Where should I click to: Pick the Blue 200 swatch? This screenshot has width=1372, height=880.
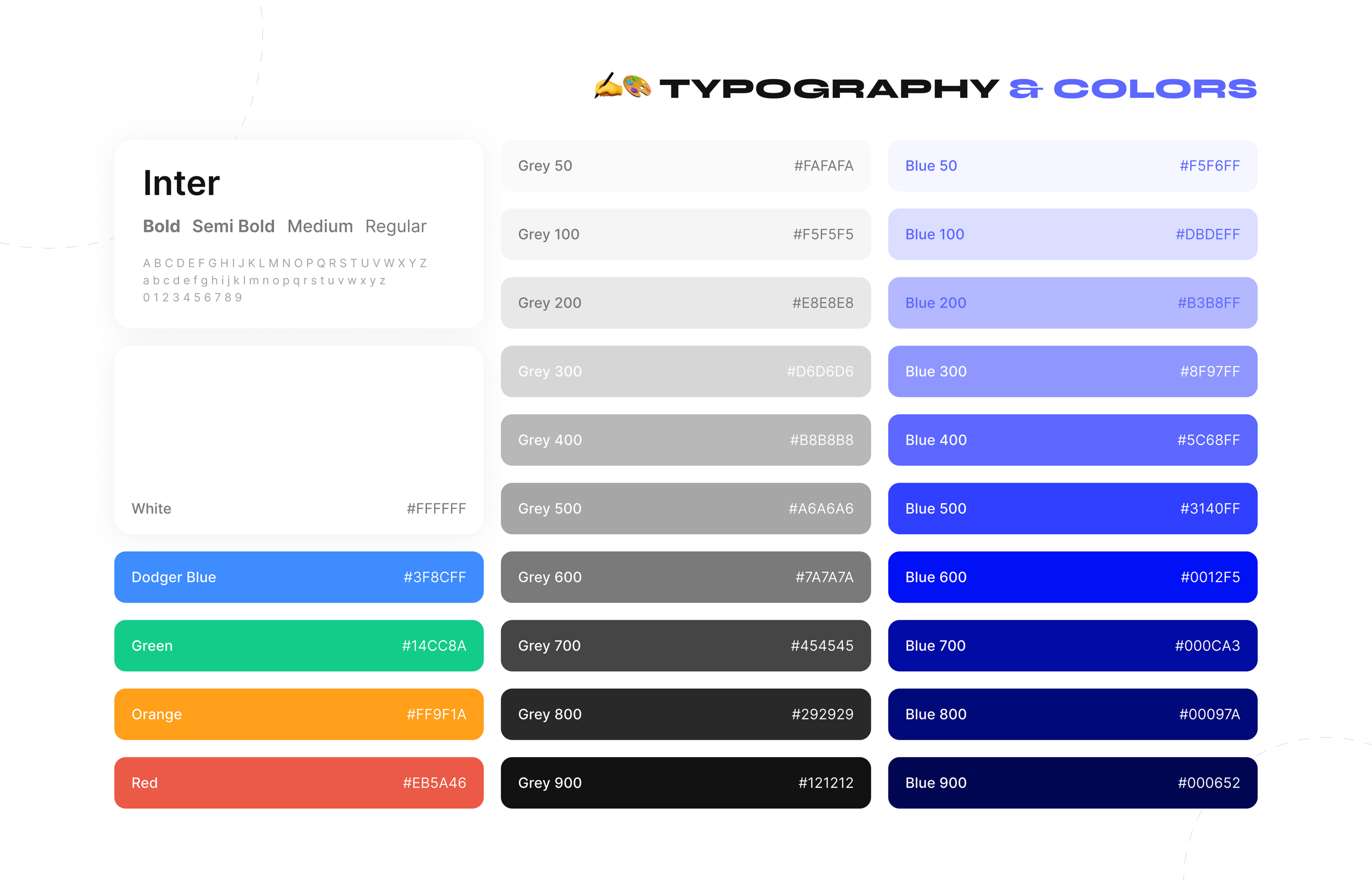click(x=1073, y=303)
